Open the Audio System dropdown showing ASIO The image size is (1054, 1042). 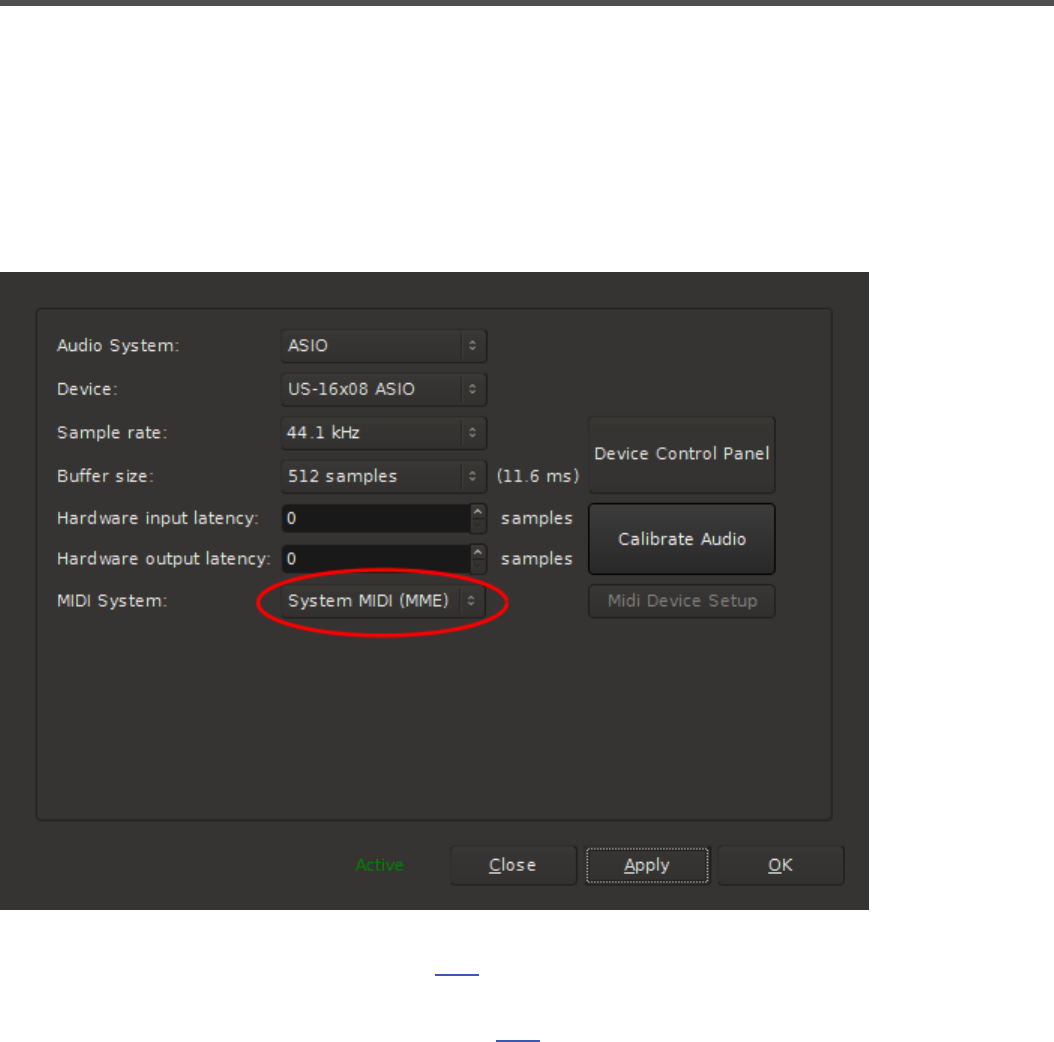click(x=383, y=346)
